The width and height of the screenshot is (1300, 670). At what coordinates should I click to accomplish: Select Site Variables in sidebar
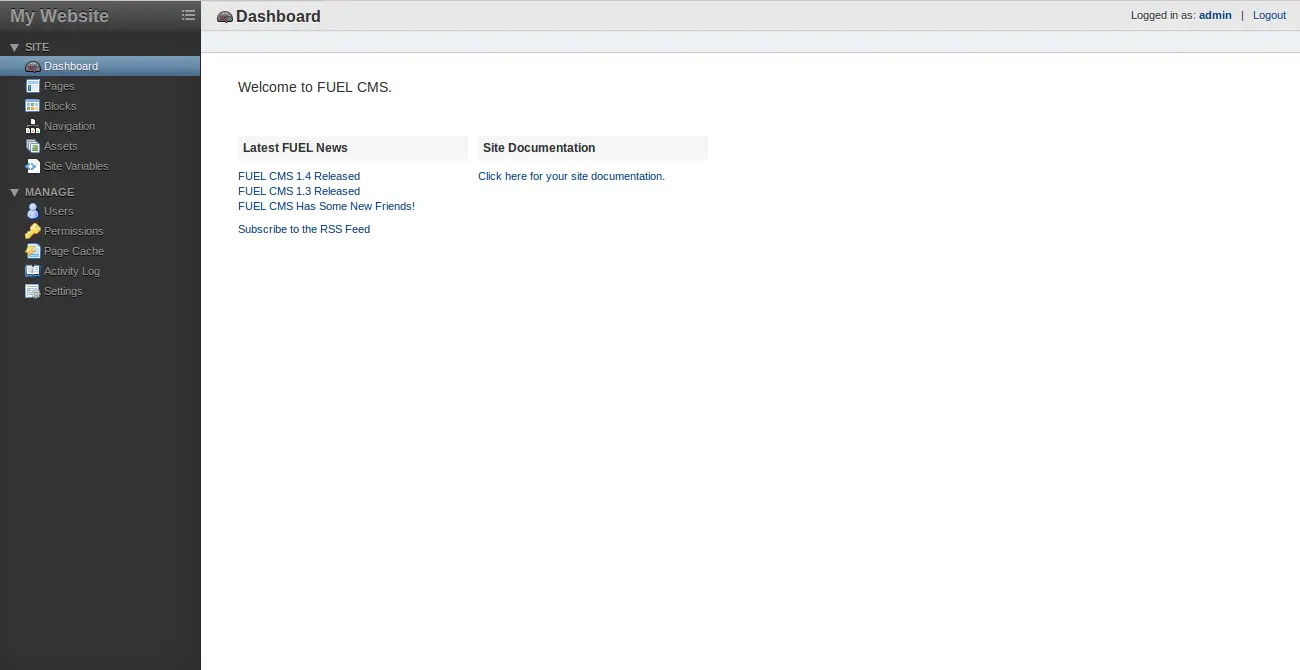pyautogui.click(x=100, y=166)
